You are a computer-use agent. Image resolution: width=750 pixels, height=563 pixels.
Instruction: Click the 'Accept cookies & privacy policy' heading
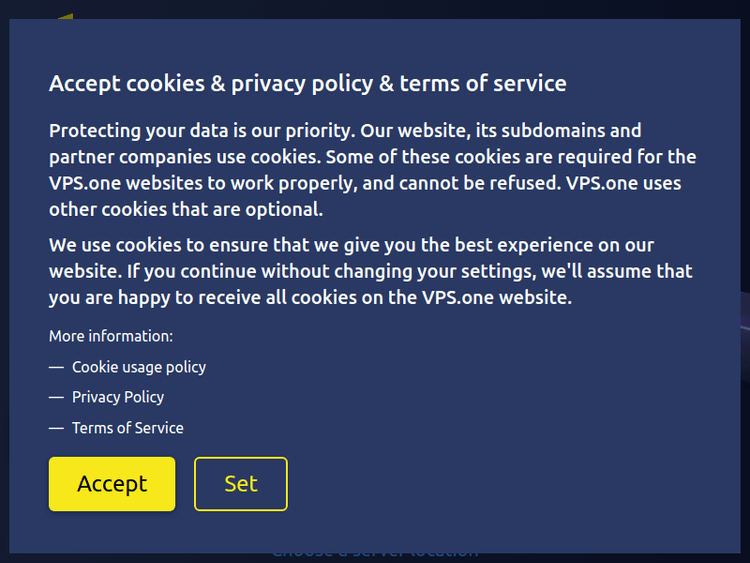(x=307, y=83)
